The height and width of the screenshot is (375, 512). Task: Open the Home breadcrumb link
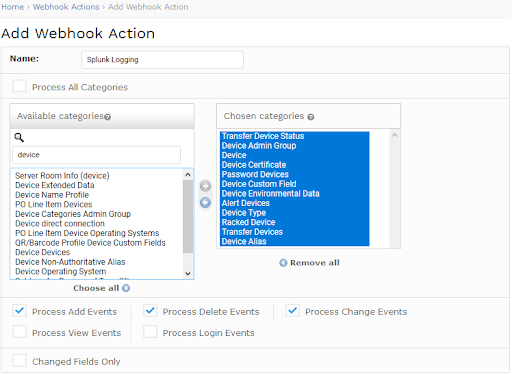click(13, 7)
